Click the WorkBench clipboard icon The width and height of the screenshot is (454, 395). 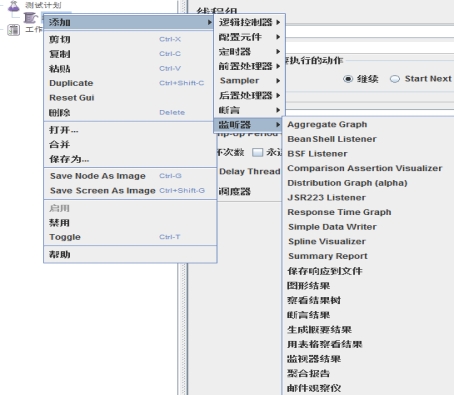point(14,30)
